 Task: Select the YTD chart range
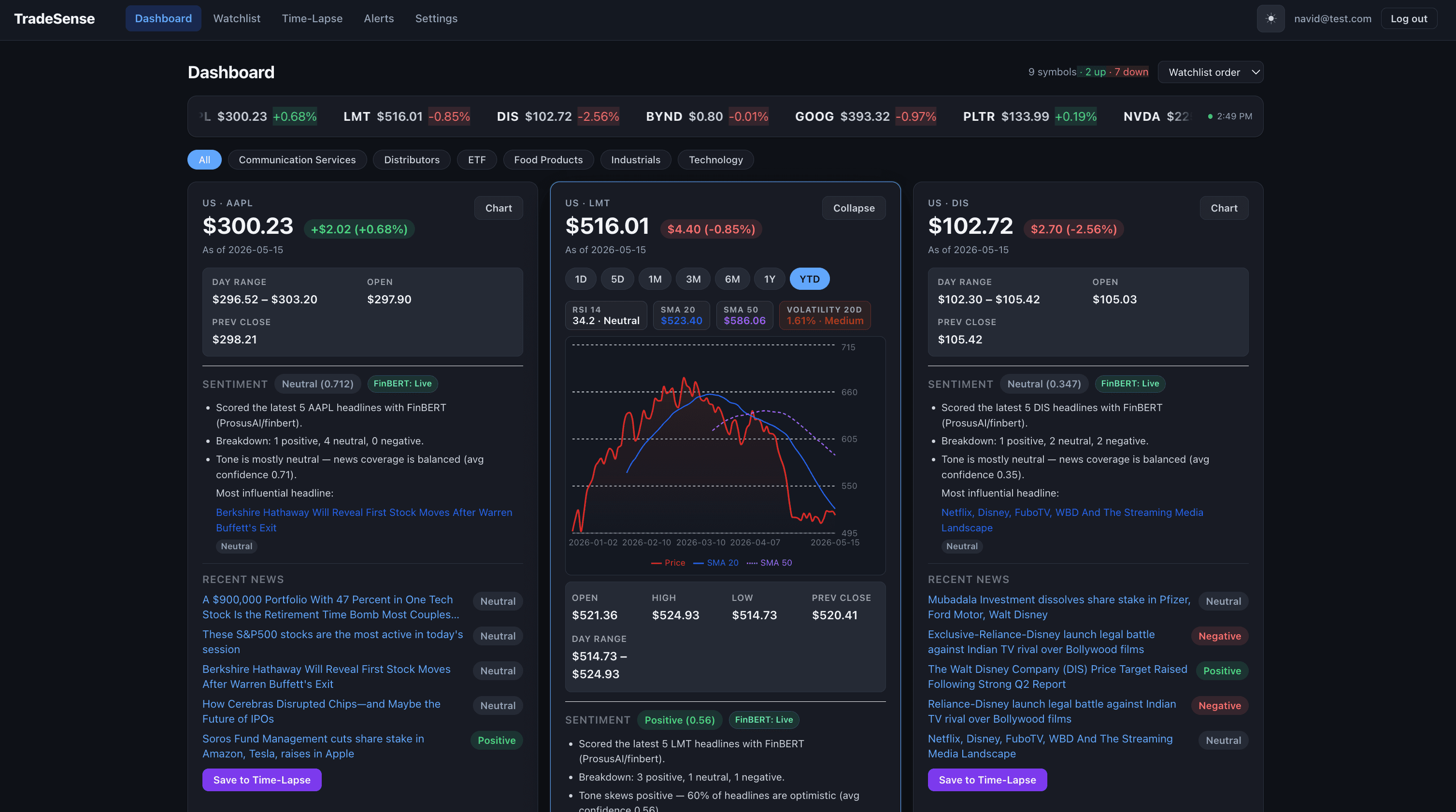(x=809, y=279)
